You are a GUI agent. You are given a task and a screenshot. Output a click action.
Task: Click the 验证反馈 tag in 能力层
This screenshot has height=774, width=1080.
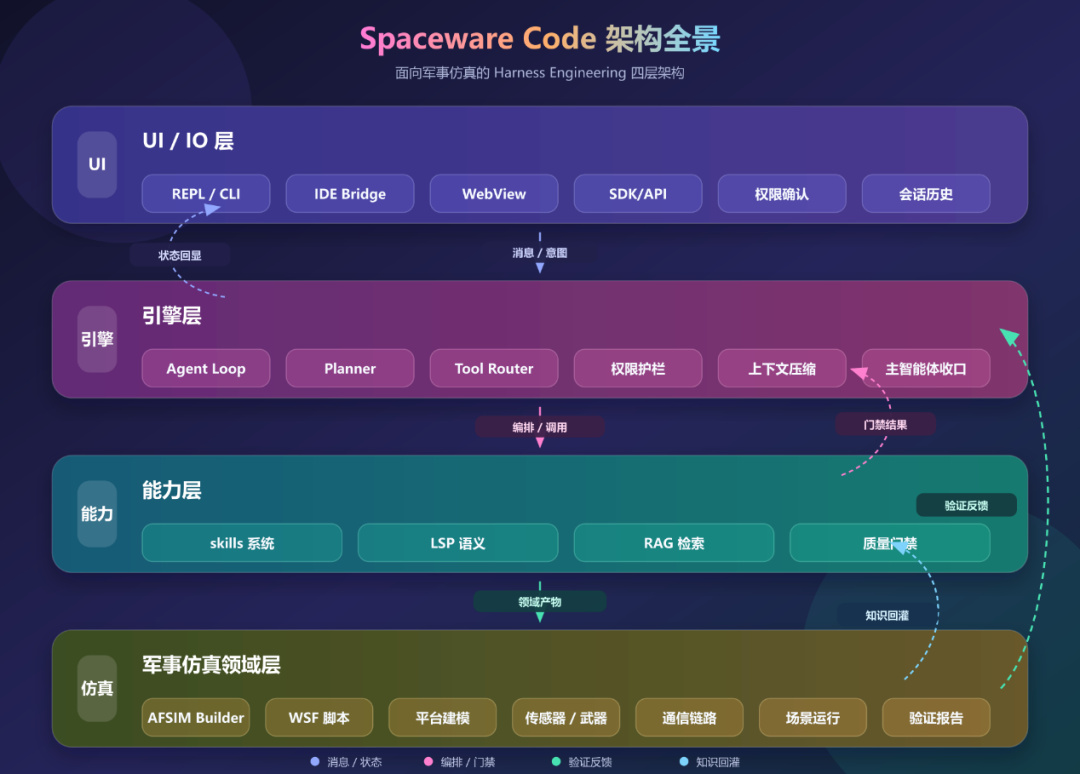coord(966,505)
